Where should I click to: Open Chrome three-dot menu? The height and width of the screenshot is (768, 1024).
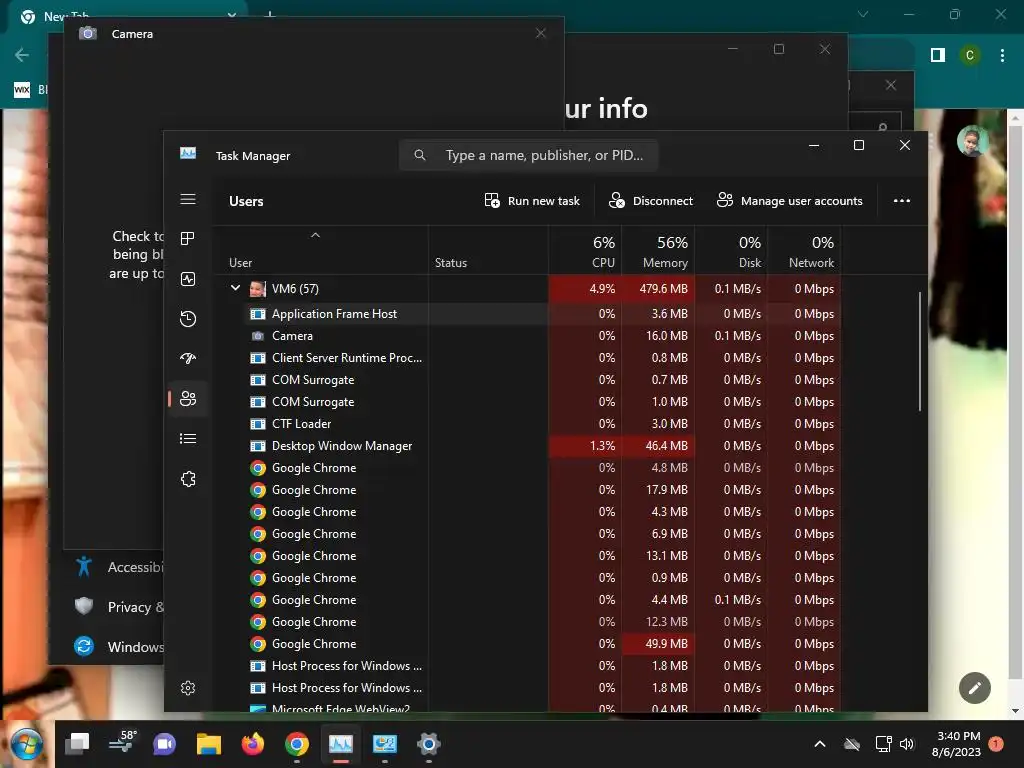tap(1002, 56)
